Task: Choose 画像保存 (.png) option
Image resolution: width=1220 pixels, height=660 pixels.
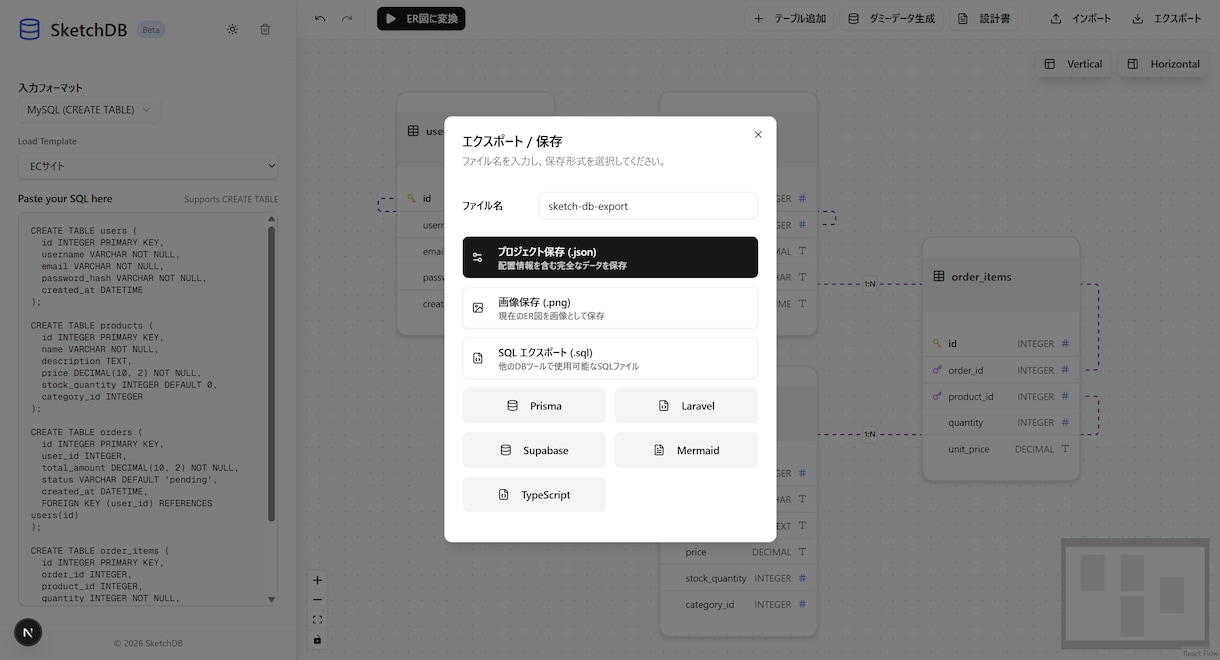Action: (x=610, y=308)
